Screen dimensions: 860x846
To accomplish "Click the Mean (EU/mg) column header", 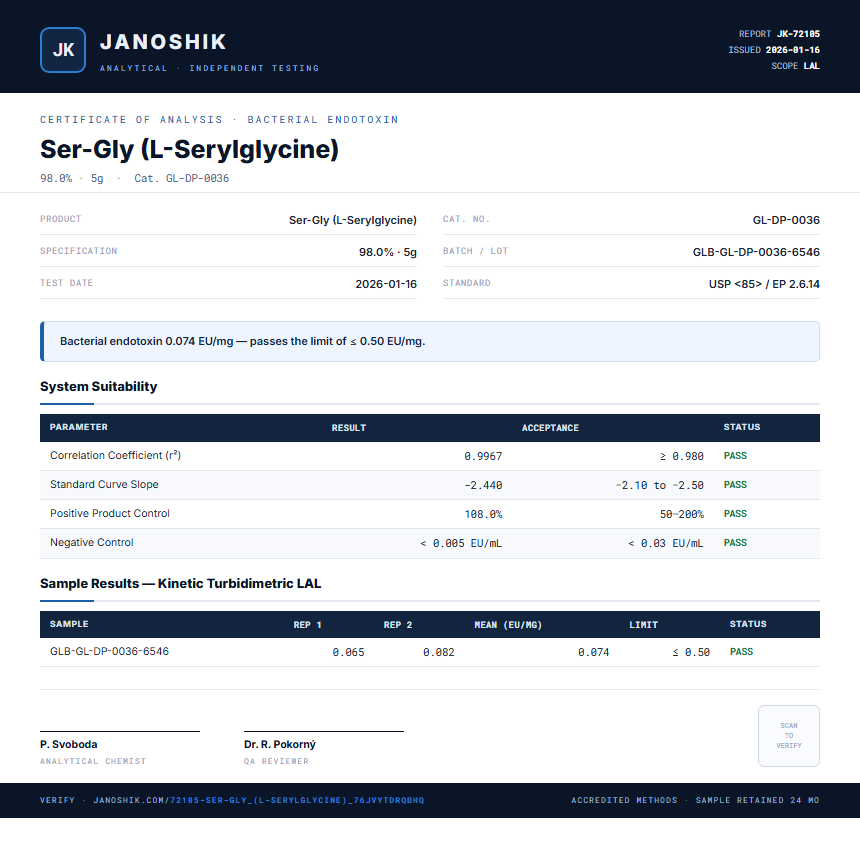I will (x=508, y=624).
